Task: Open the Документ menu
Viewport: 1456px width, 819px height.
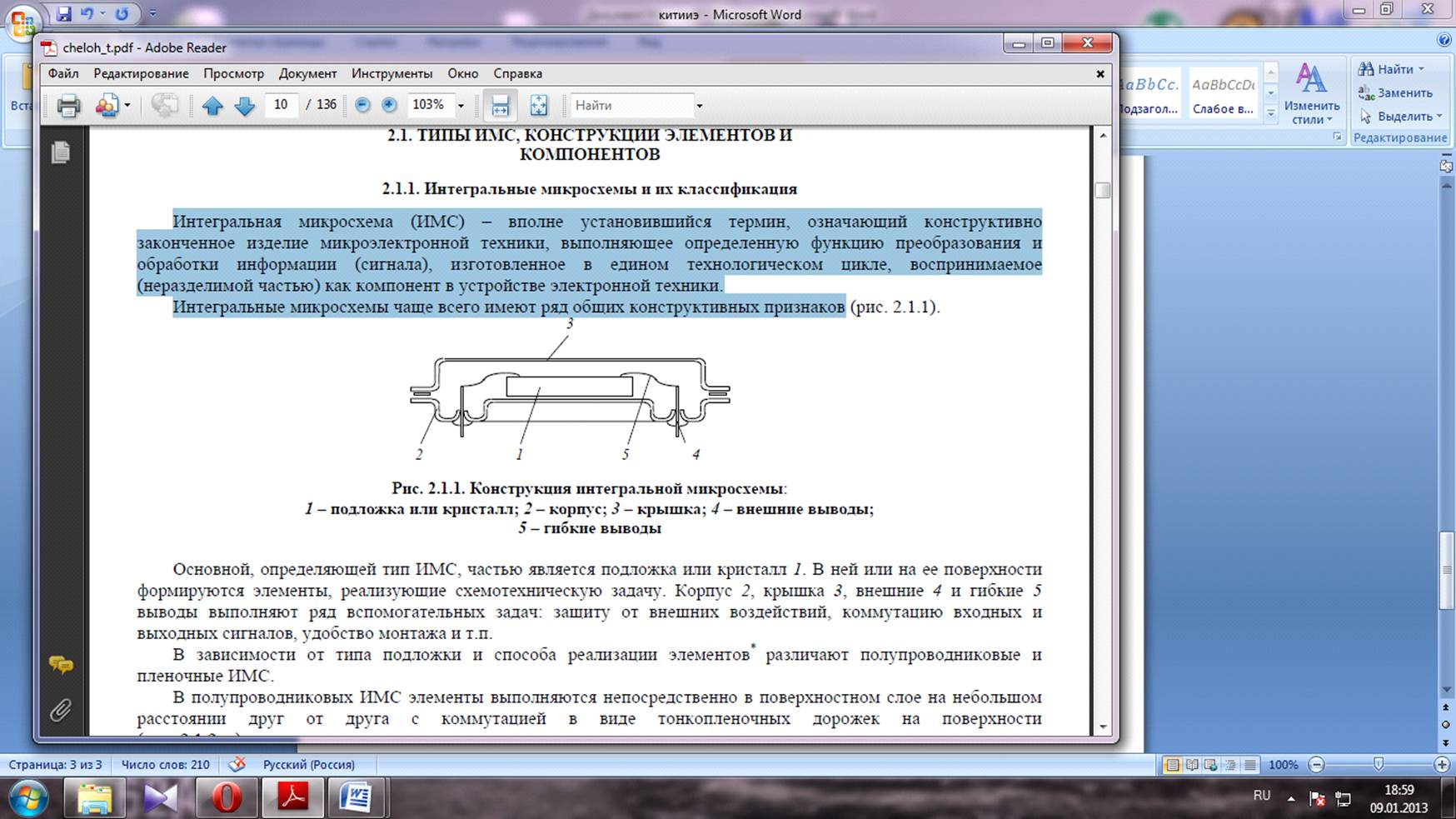Action: (307, 73)
